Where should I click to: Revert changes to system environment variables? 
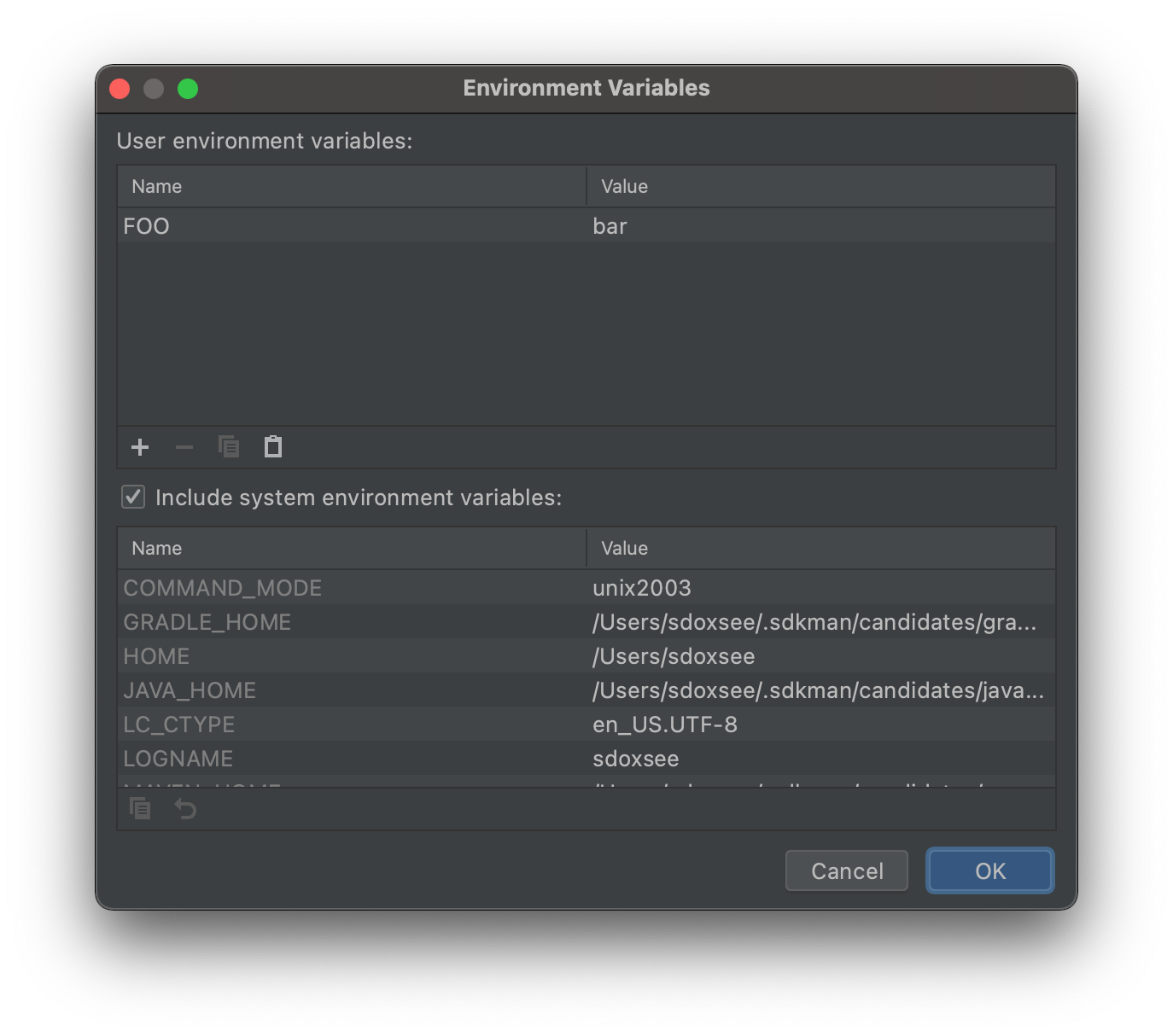[x=185, y=807]
